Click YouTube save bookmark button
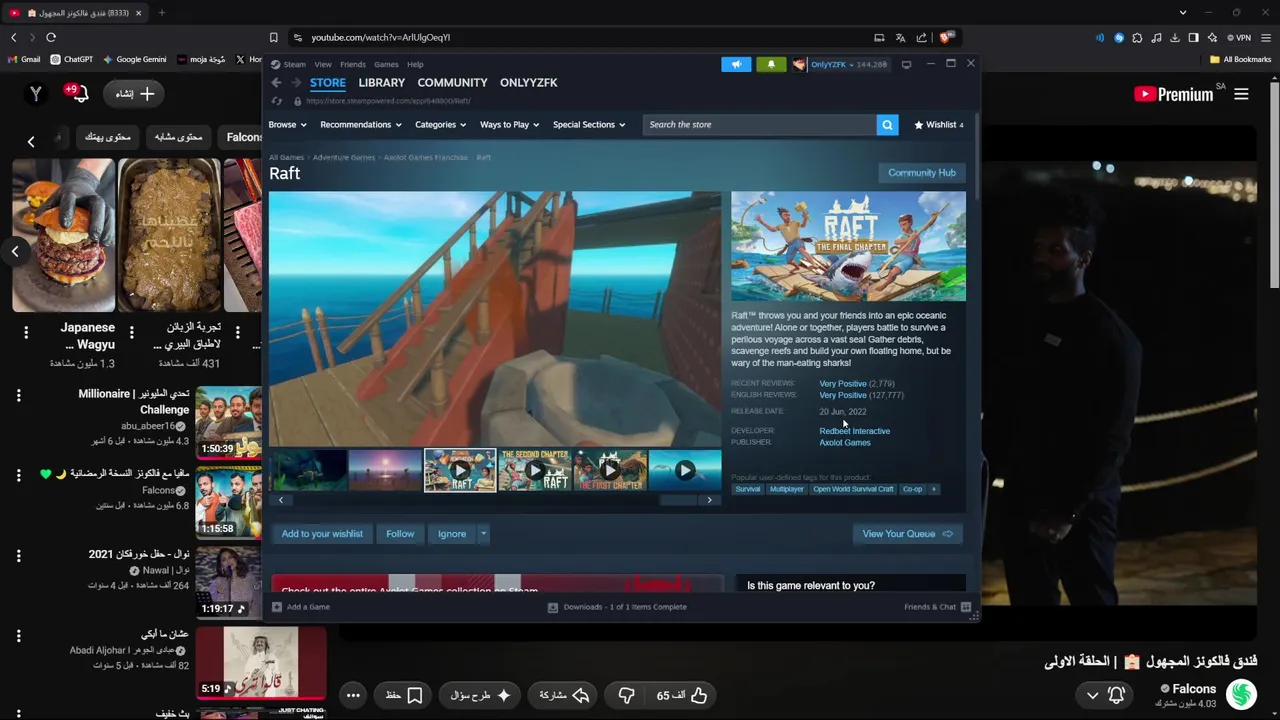 [x=404, y=695]
